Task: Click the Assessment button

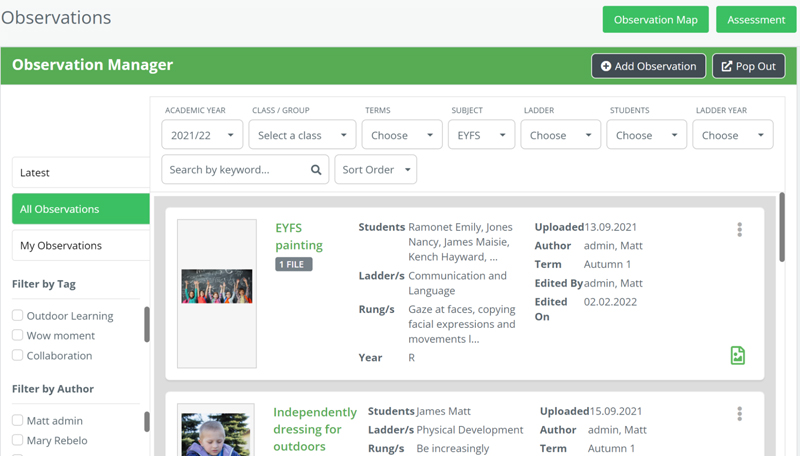Action: pos(756,19)
